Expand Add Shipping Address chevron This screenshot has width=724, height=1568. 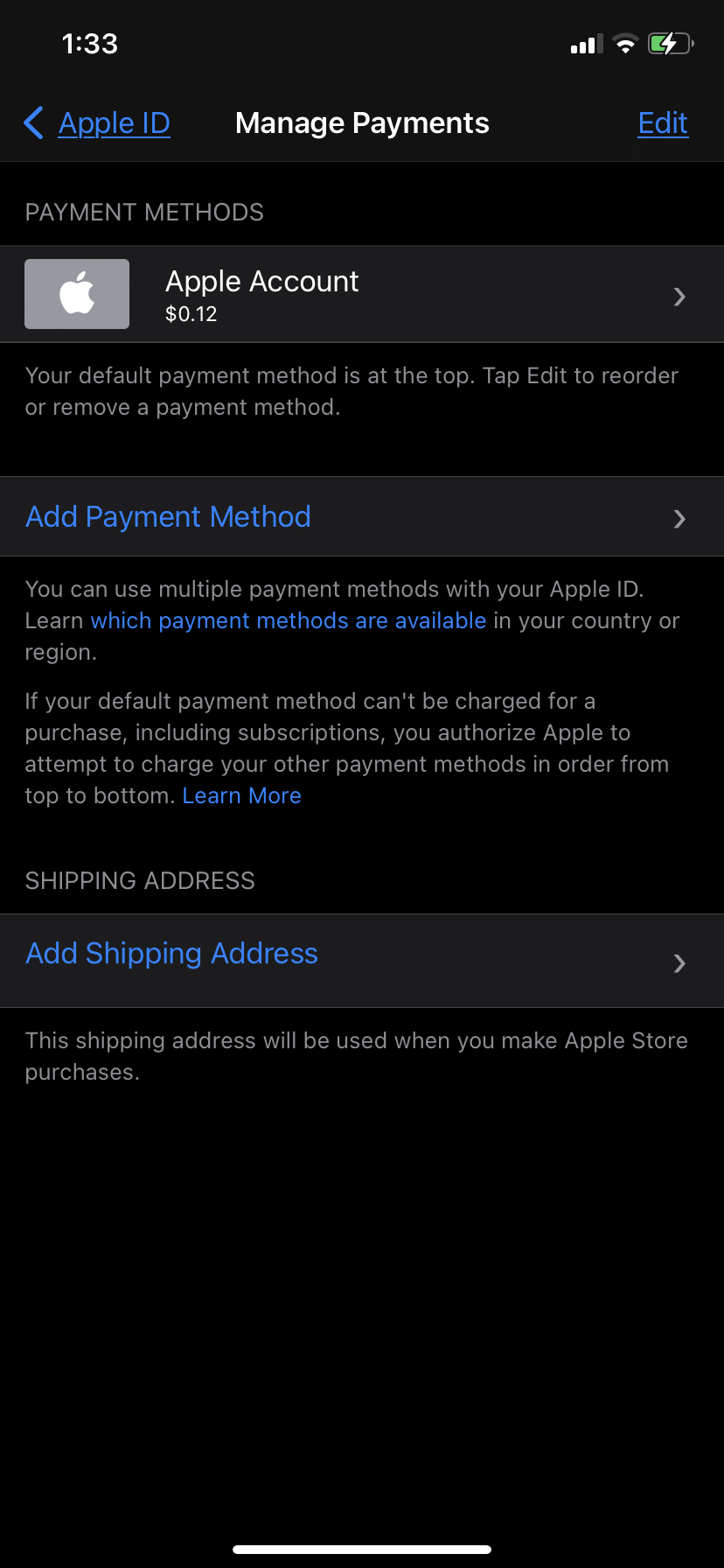tap(679, 963)
